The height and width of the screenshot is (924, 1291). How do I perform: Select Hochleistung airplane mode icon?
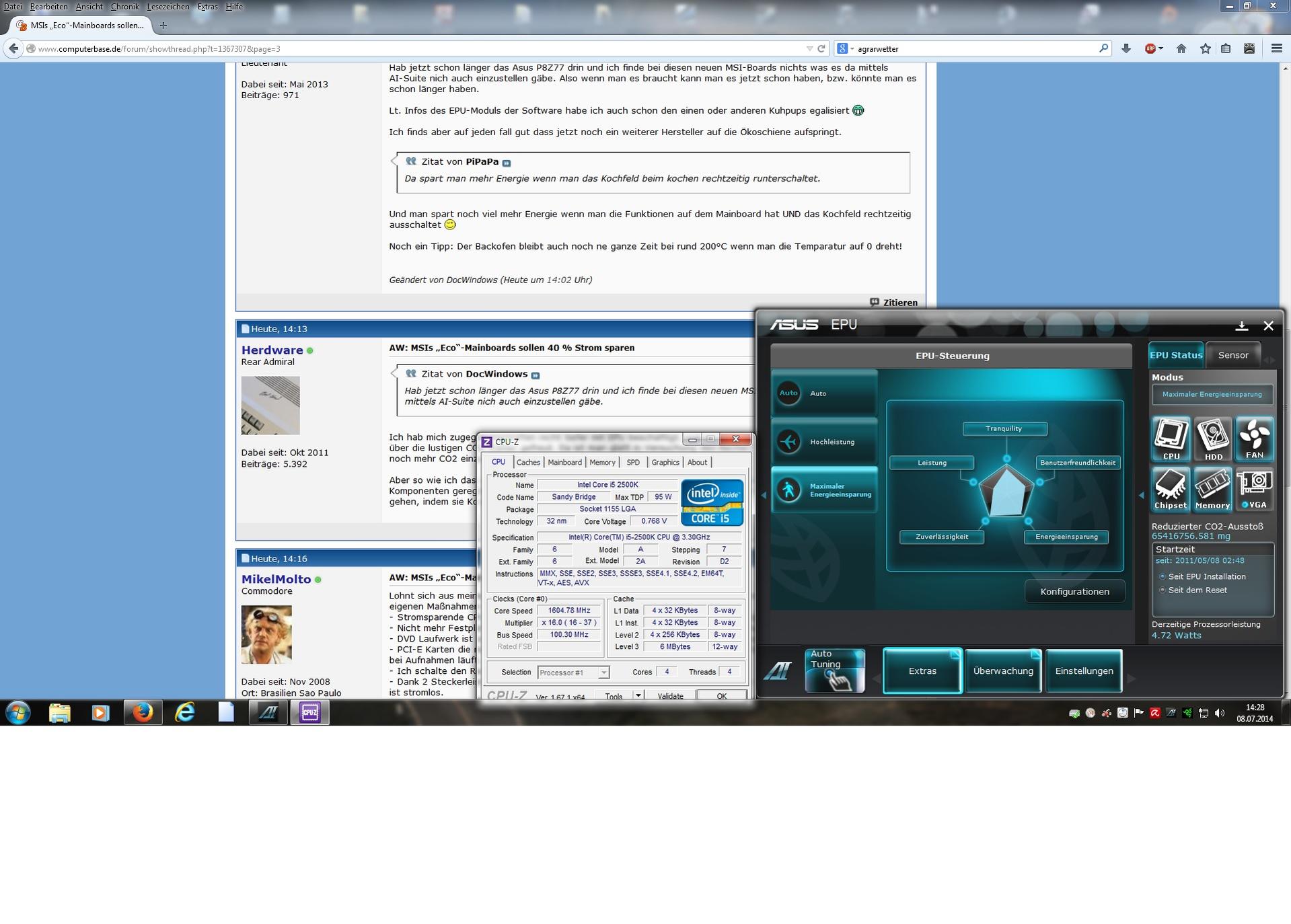(x=788, y=442)
